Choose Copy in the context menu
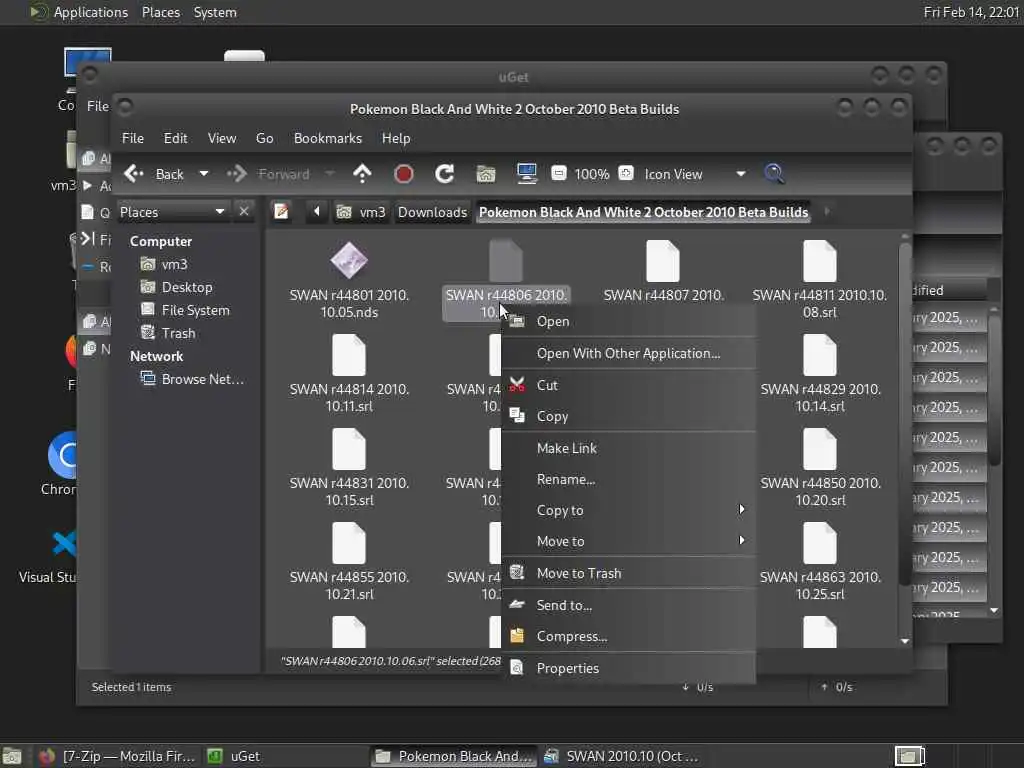This screenshot has height=768, width=1024. click(x=629, y=416)
